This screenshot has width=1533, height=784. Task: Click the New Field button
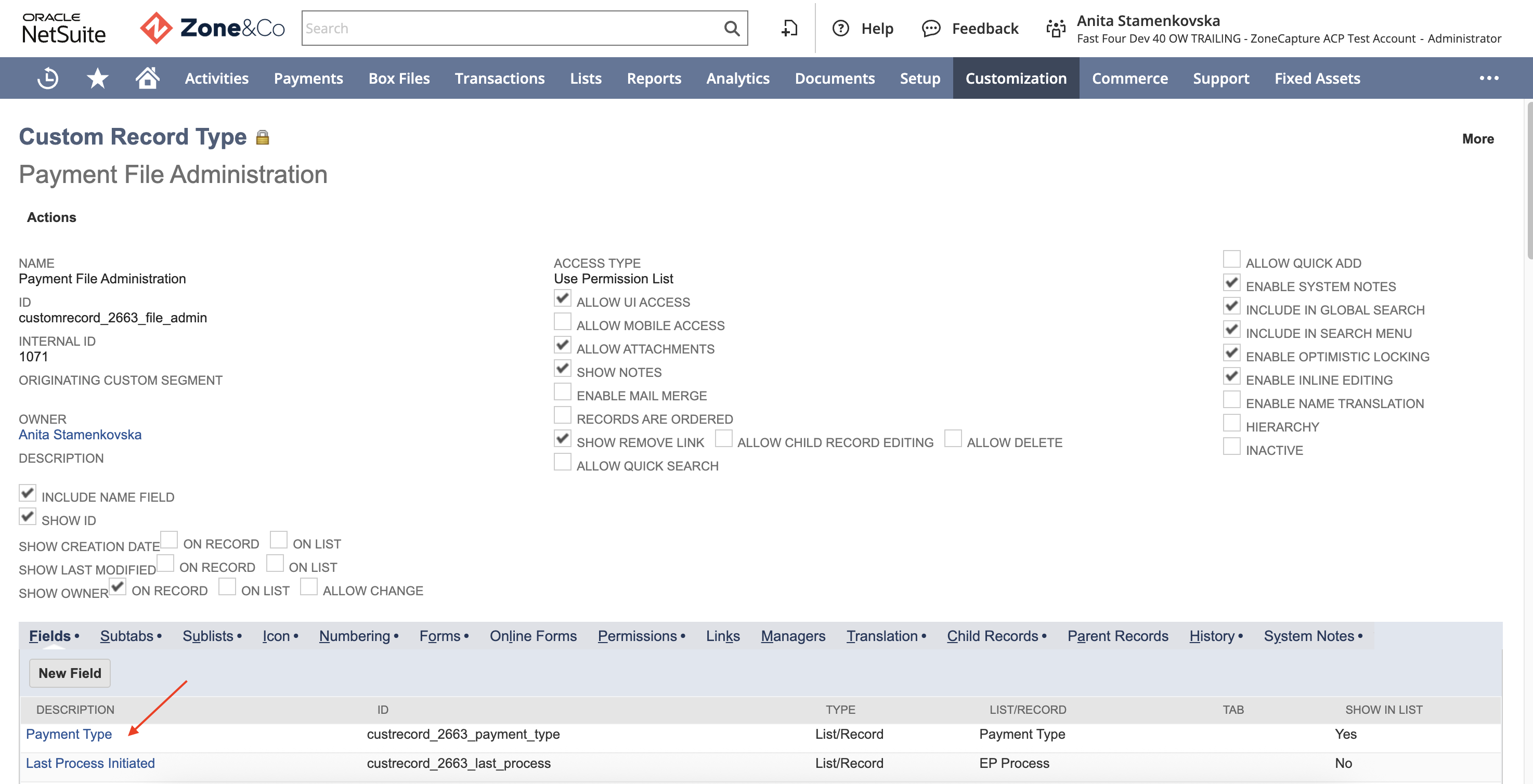[69, 673]
